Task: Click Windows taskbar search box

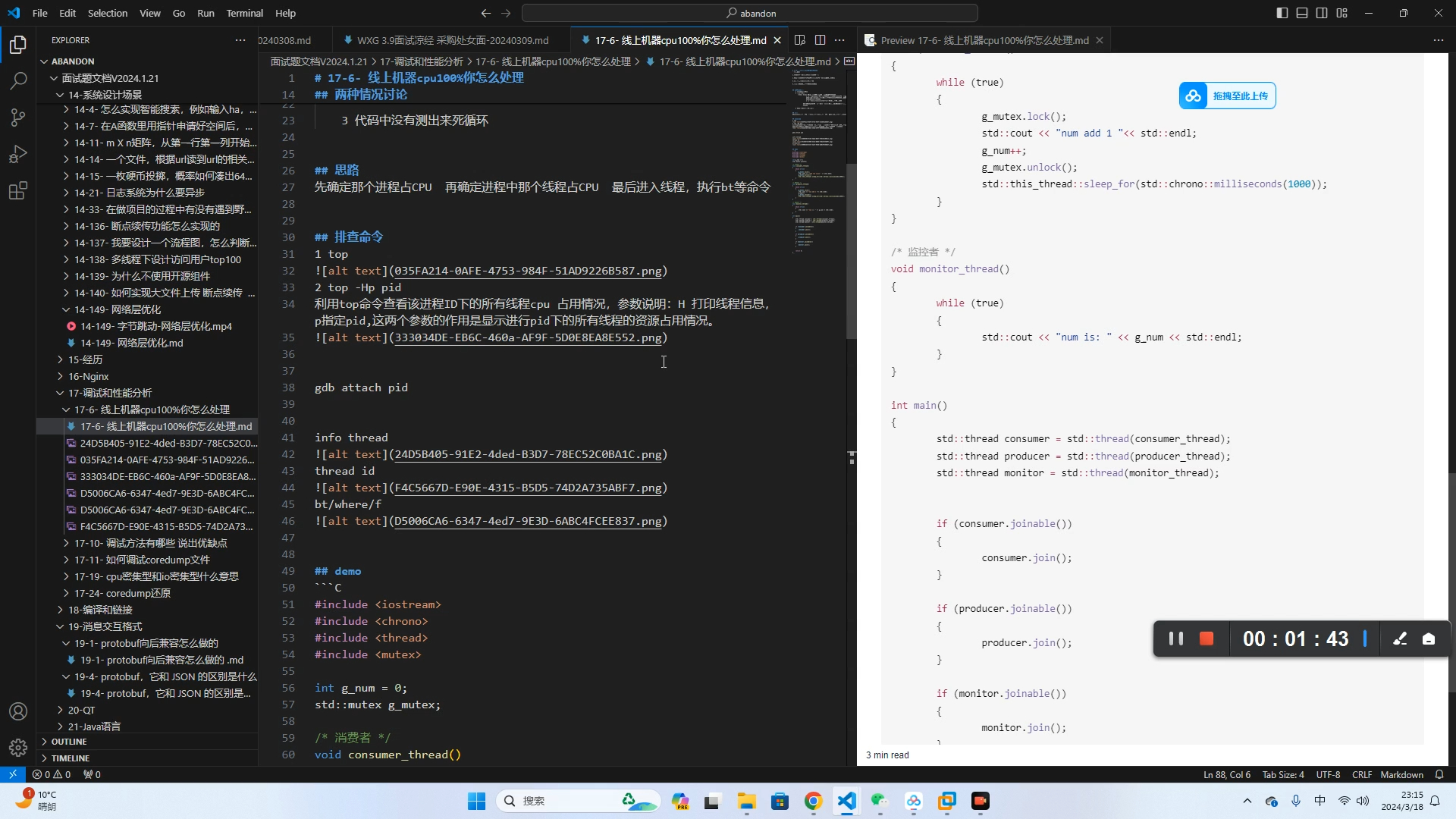Action: click(x=577, y=801)
